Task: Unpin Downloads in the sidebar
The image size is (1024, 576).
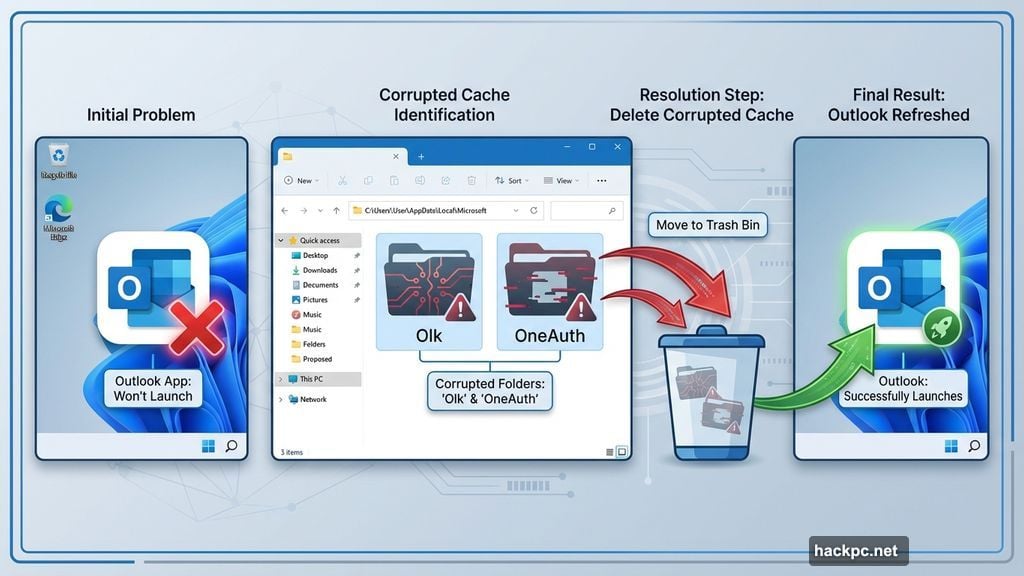Action: [356, 270]
